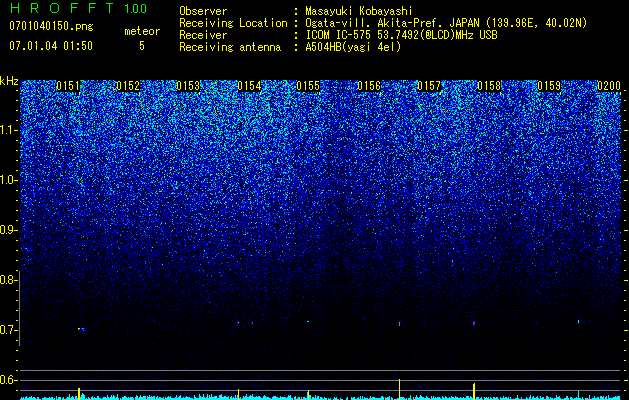
Task: Click the 0155 time marker
Action: click(308, 86)
